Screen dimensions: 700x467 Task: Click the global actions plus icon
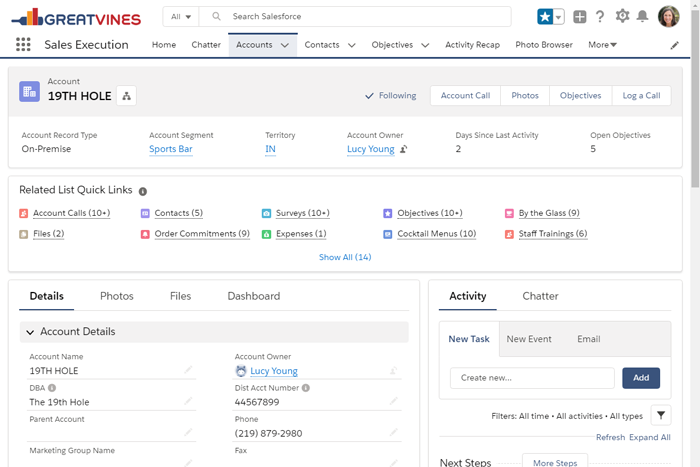click(579, 17)
